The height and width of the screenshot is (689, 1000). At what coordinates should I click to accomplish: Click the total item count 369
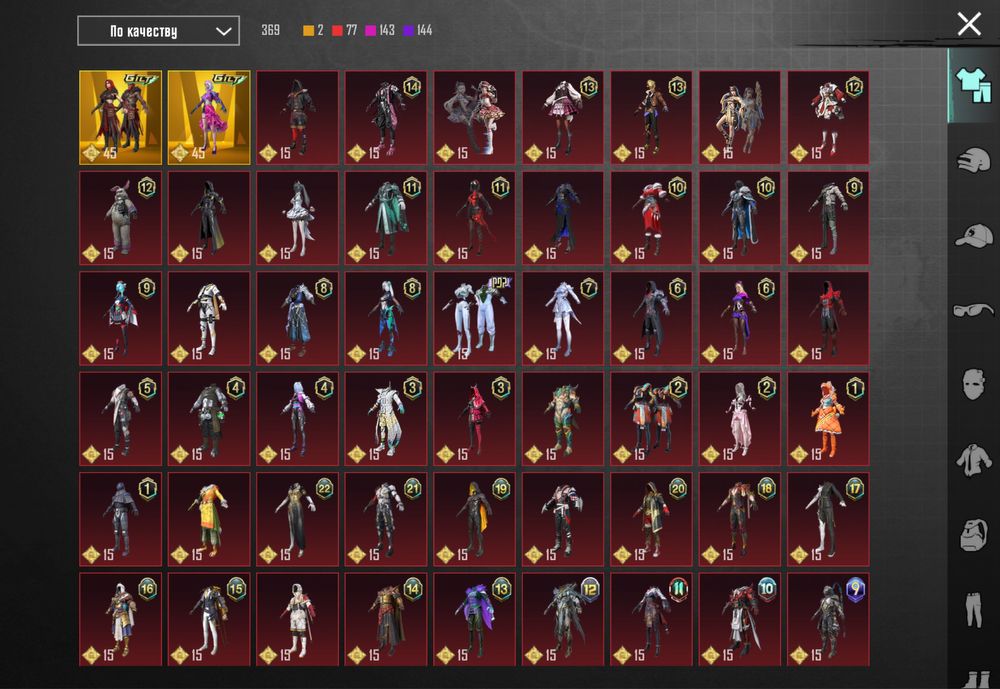[270, 30]
